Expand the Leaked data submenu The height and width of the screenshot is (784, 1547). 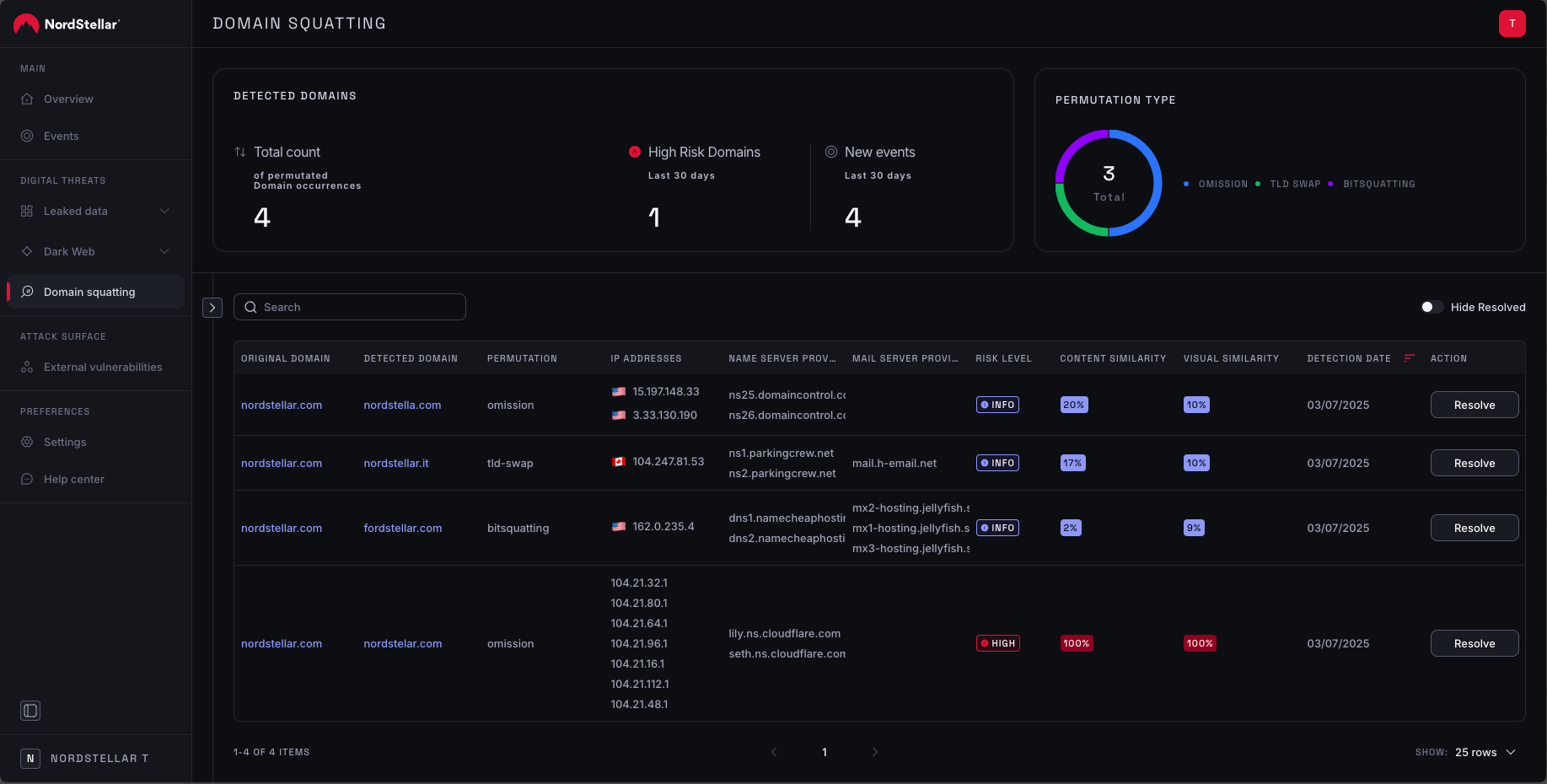(x=164, y=211)
